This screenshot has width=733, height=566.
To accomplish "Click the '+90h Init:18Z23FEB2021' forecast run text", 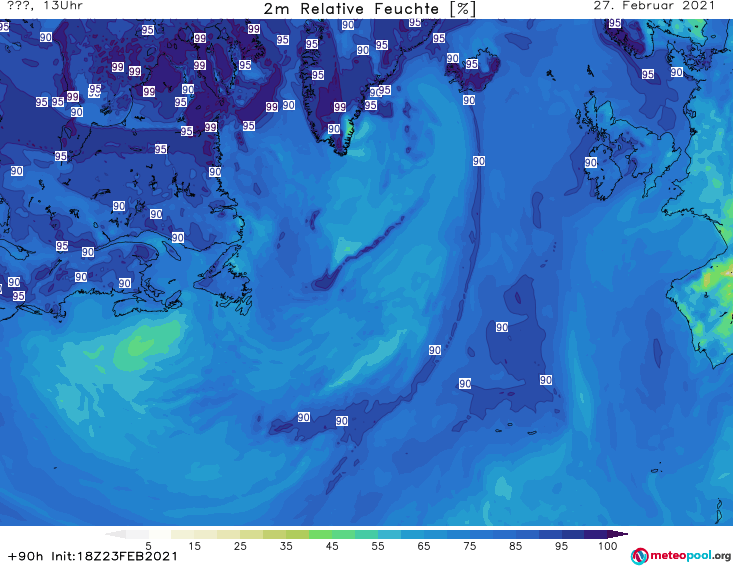I will [x=93, y=556].
